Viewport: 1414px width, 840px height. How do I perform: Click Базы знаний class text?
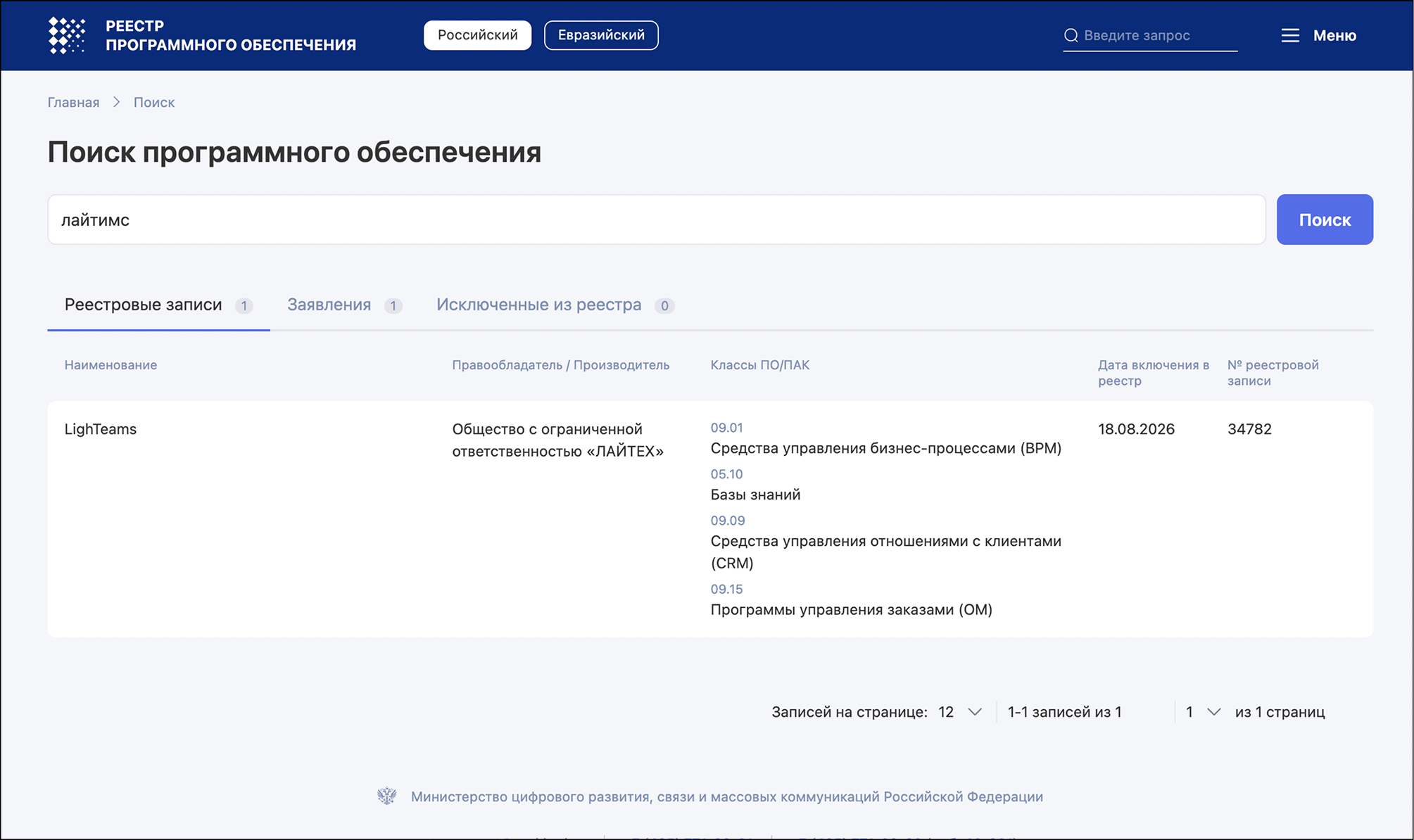coord(755,495)
